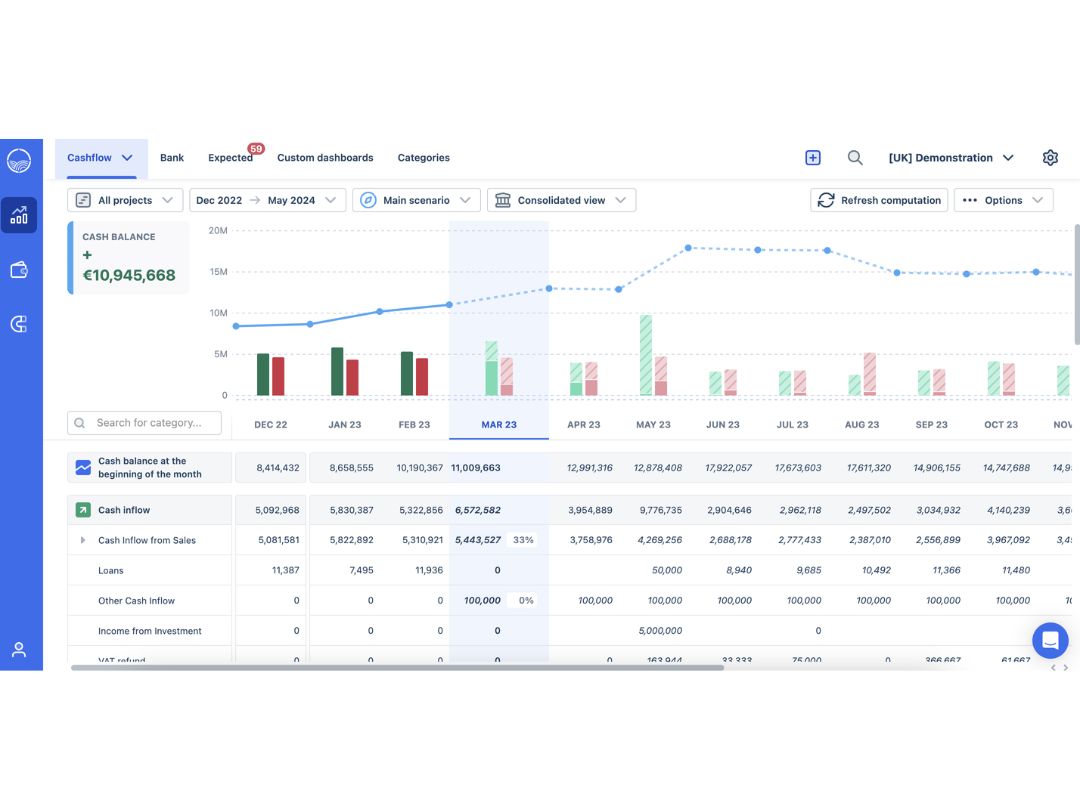Open the chat support bubble
This screenshot has height=810, width=1080.
(1050, 640)
